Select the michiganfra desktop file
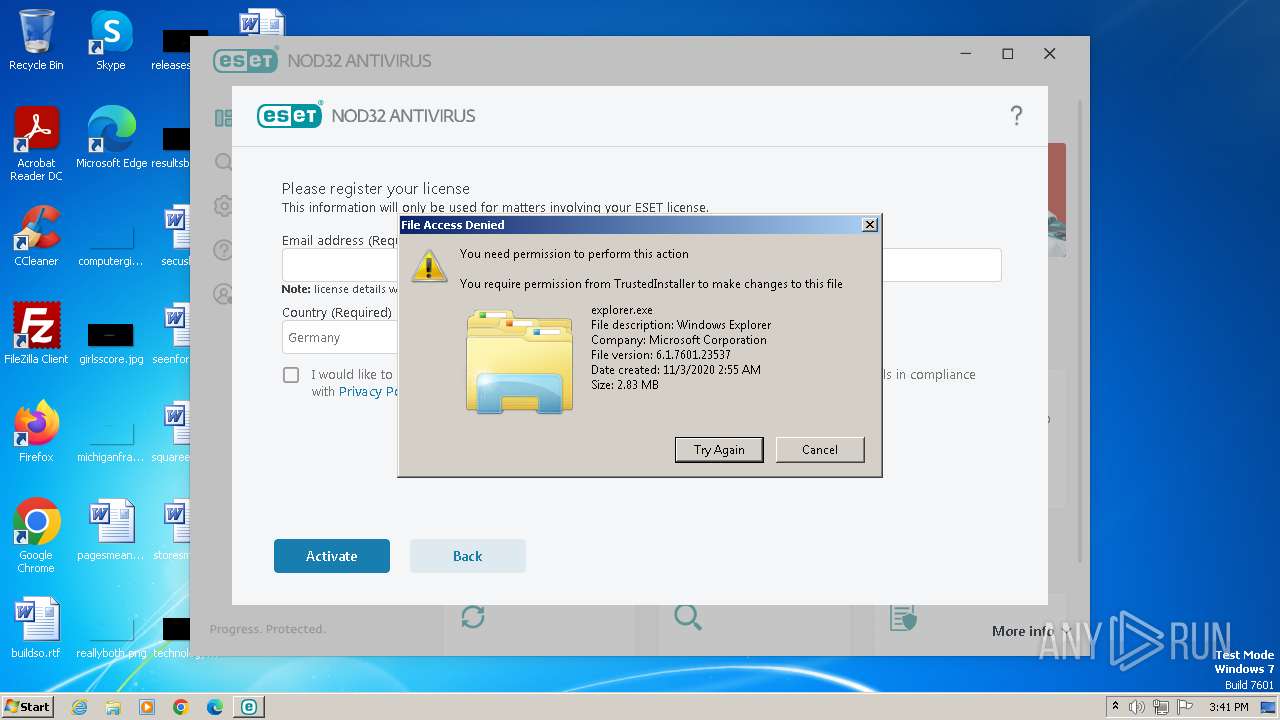Viewport: 1280px width, 720px height. coord(111,438)
